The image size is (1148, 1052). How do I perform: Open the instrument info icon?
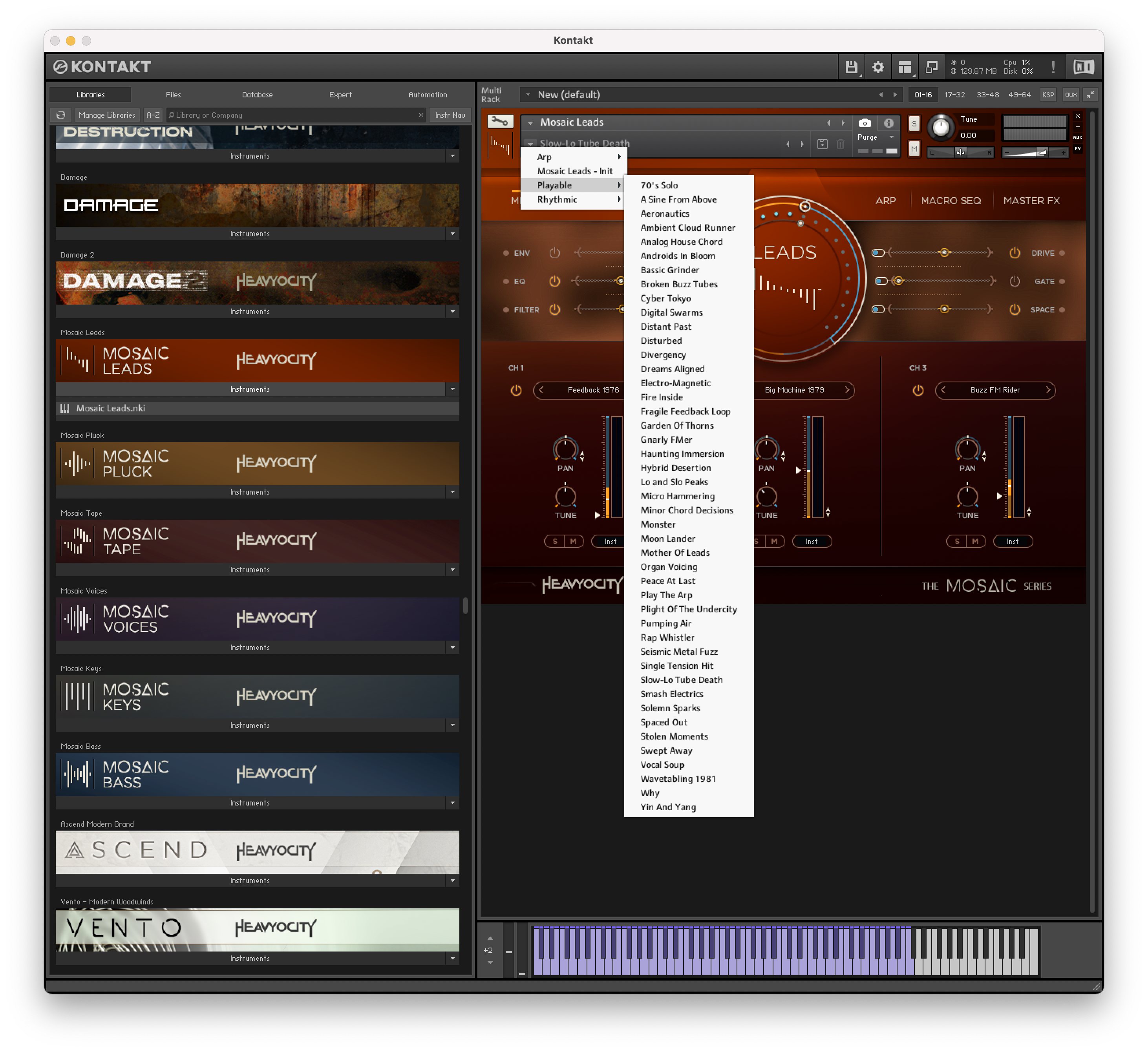tap(888, 123)
